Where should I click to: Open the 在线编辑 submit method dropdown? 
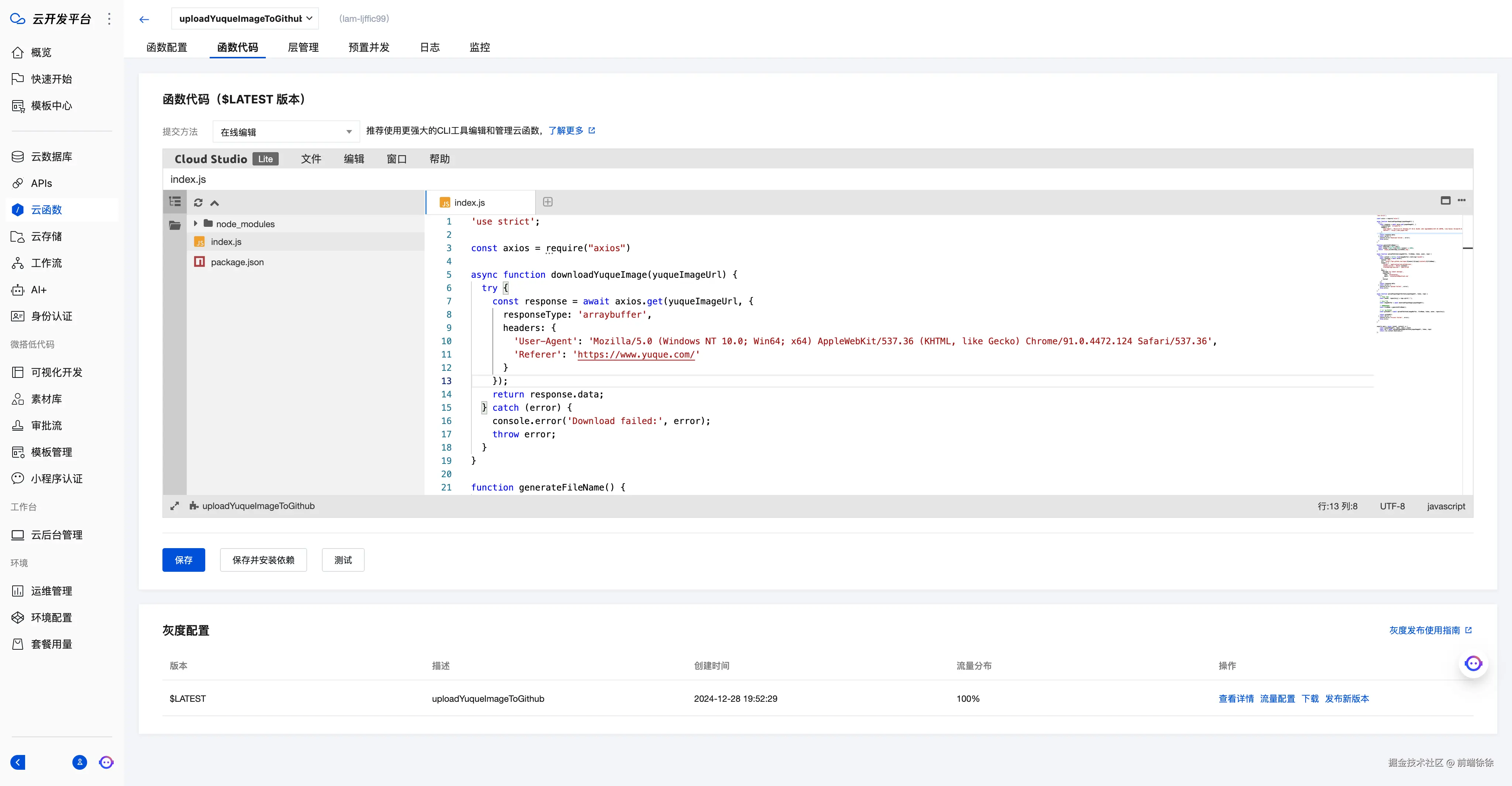286,131
